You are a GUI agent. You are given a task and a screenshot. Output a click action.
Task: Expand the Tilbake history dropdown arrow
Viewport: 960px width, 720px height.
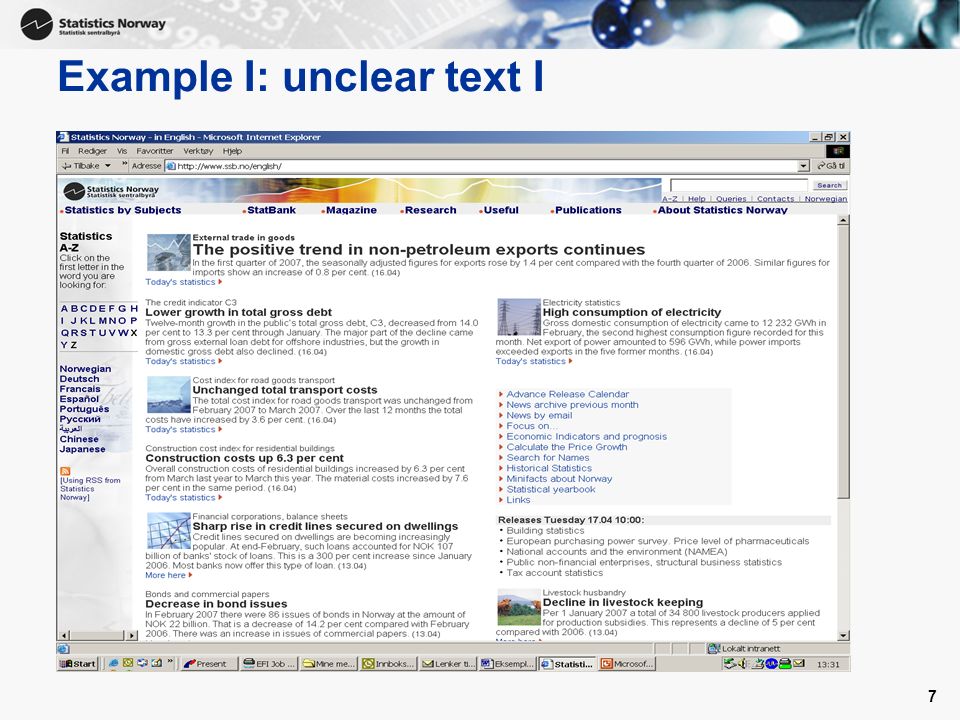(108, 166)
